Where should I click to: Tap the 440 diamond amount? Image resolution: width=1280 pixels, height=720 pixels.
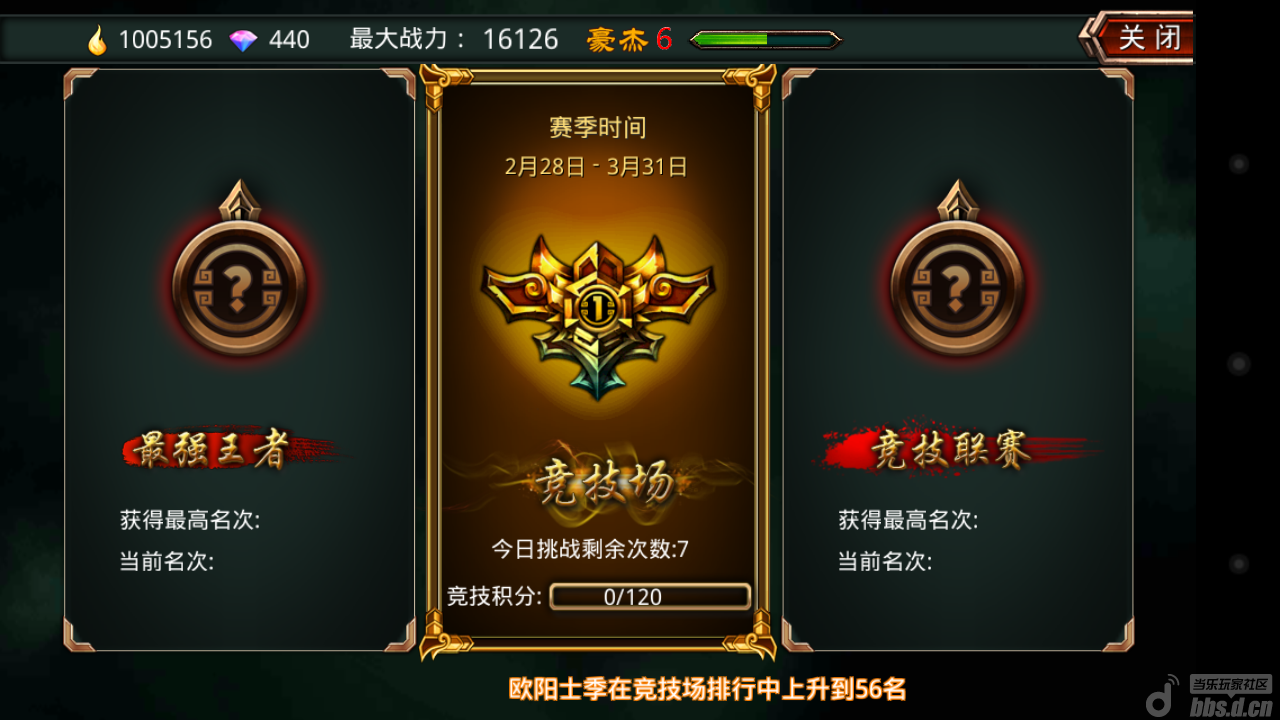point(289,40)
